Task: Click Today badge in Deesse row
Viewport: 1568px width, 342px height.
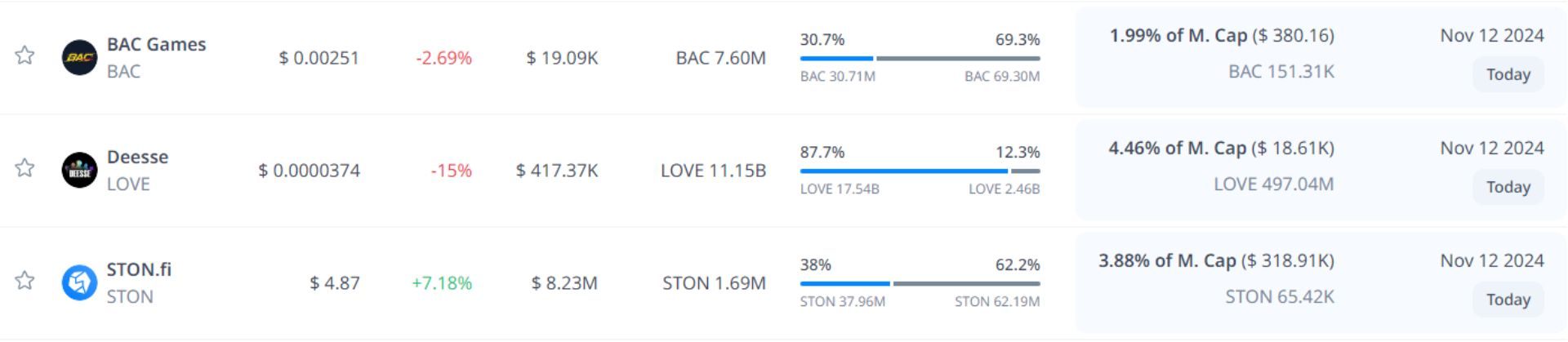Action: coord(1508,187)
